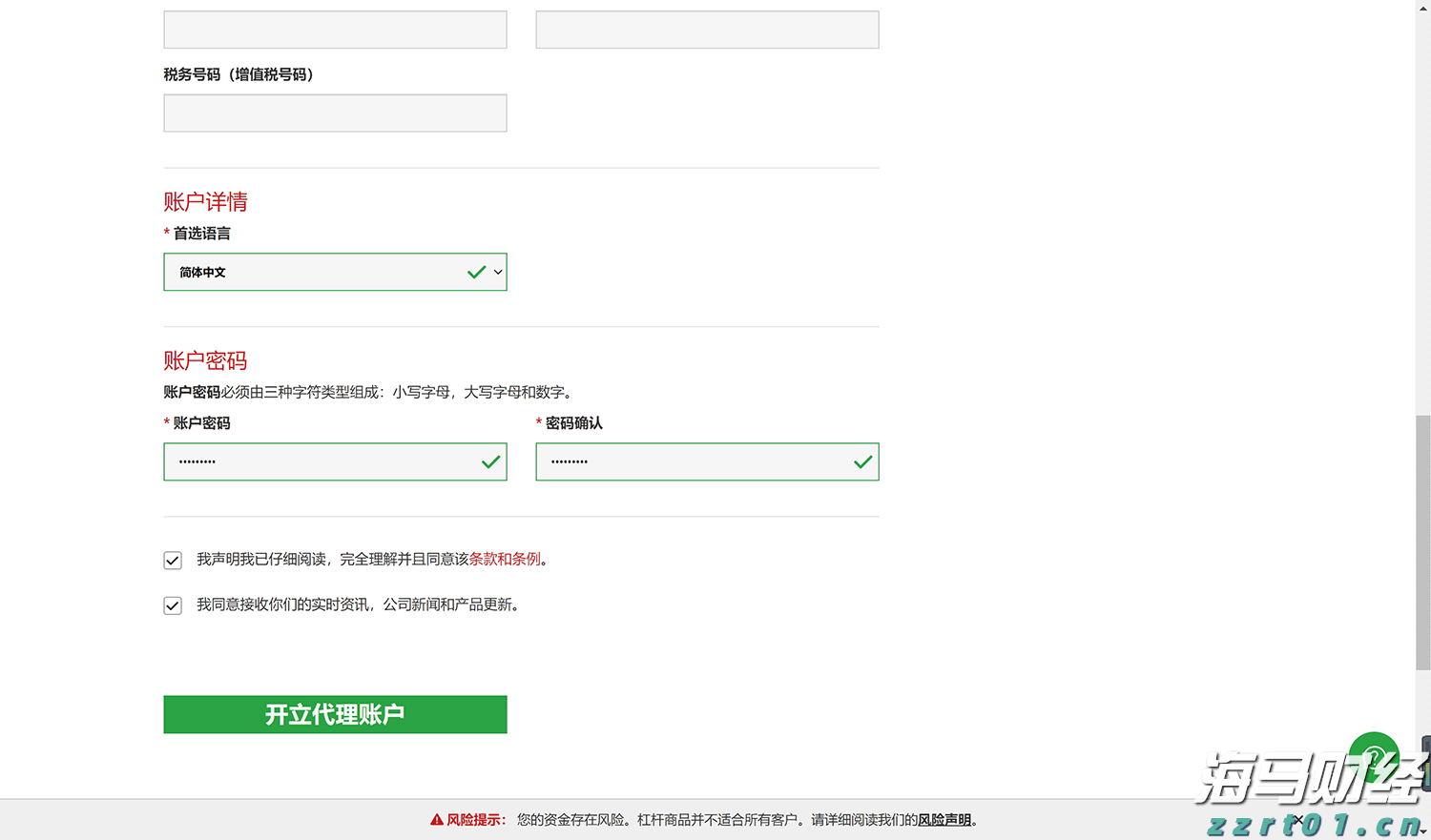Dismiss the watermark via the X icon
This screenshot has width=1431, height=840.
pyautogui.click(x=1297, y=820)
